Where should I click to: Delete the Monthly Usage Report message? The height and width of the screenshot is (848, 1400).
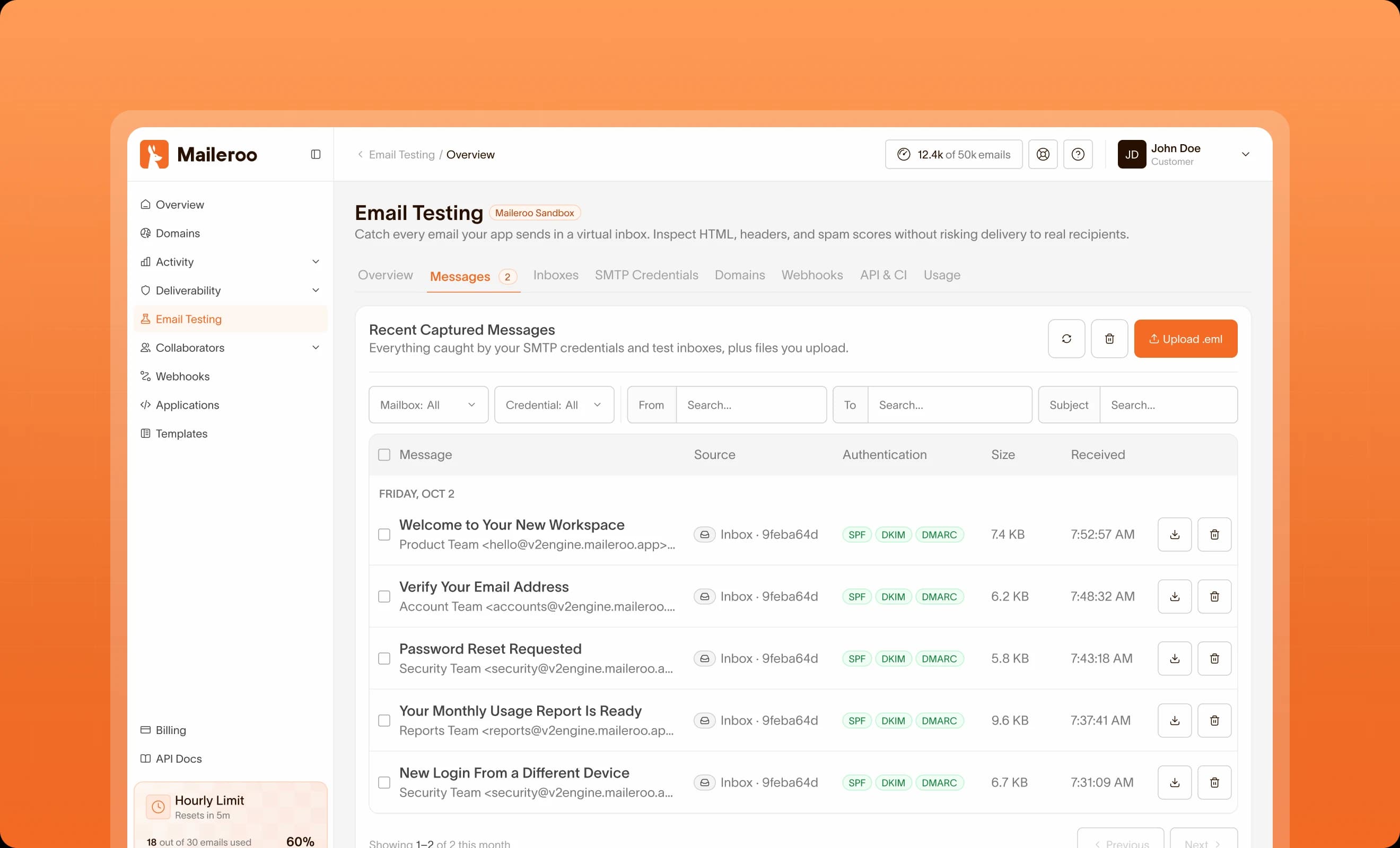pos(1214,720)
